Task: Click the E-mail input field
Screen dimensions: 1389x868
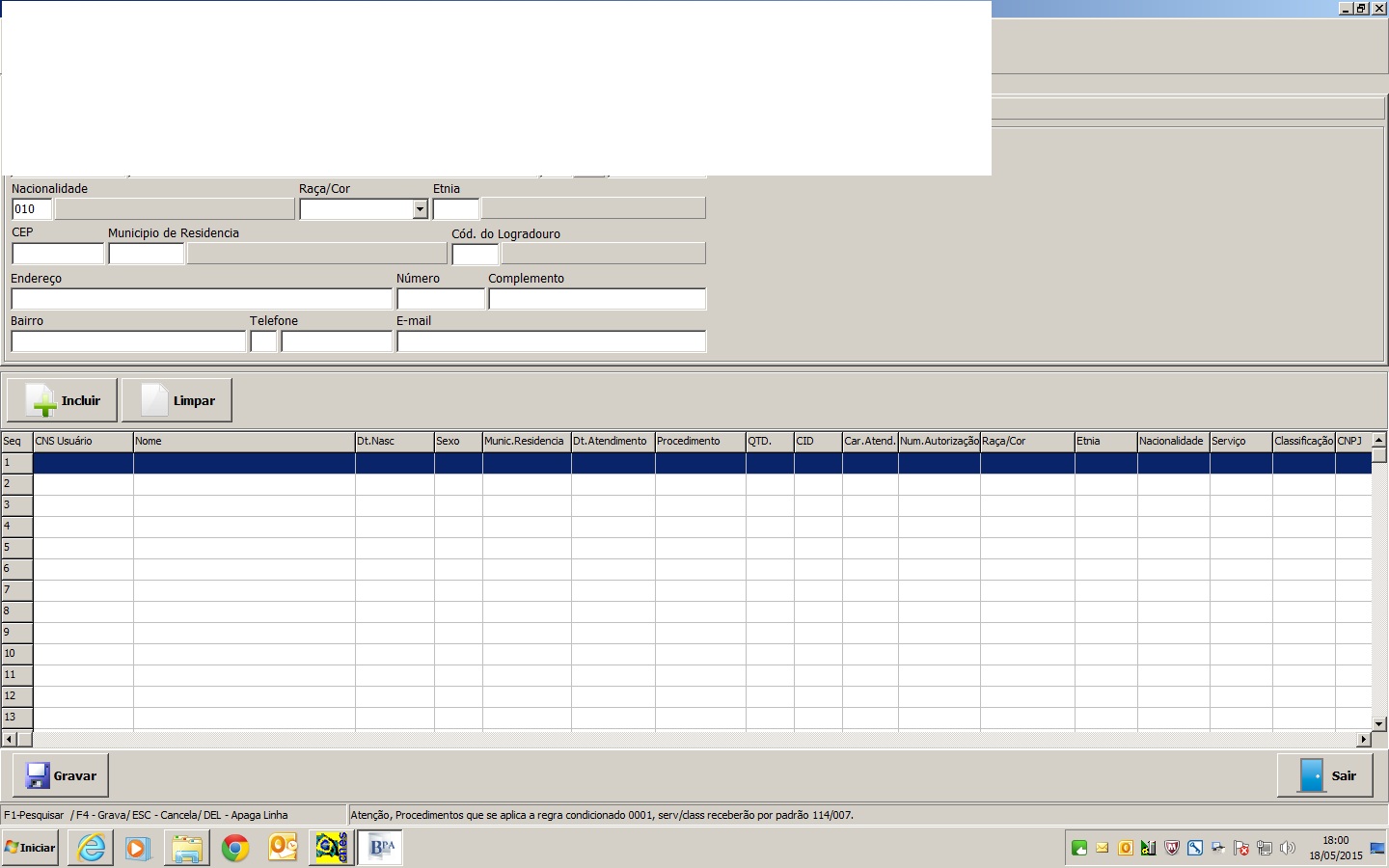Action: [551, 341]
